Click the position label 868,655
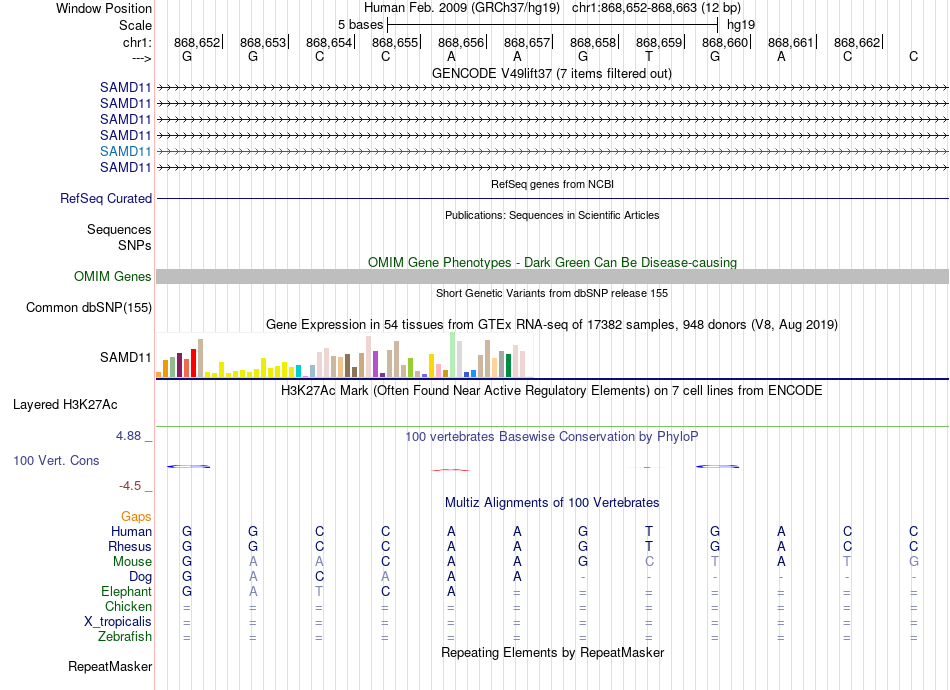The image size is (950, 690). click(x=395, y=42)
